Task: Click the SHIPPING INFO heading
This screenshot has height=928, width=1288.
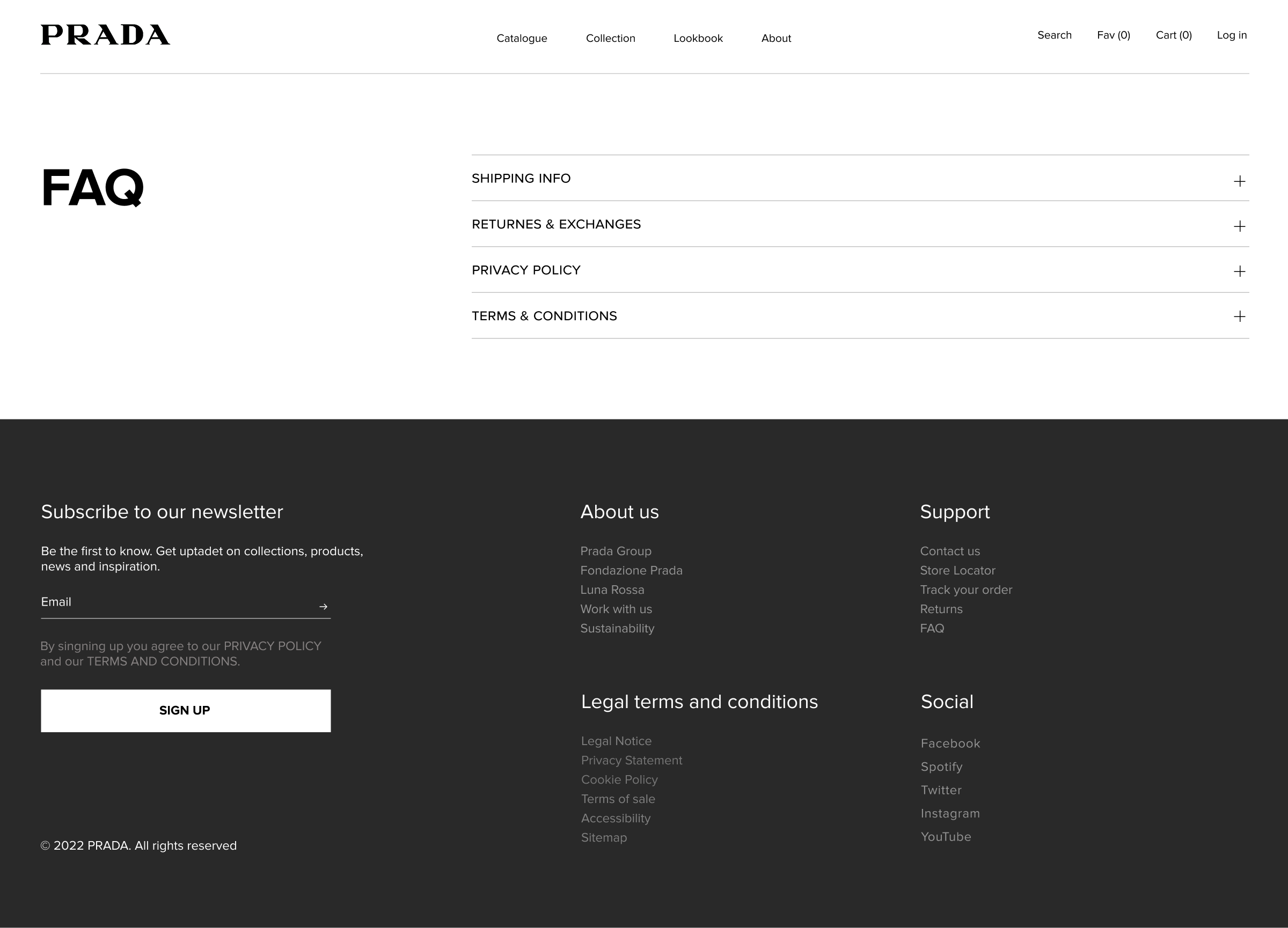Action: pos(521,178)
